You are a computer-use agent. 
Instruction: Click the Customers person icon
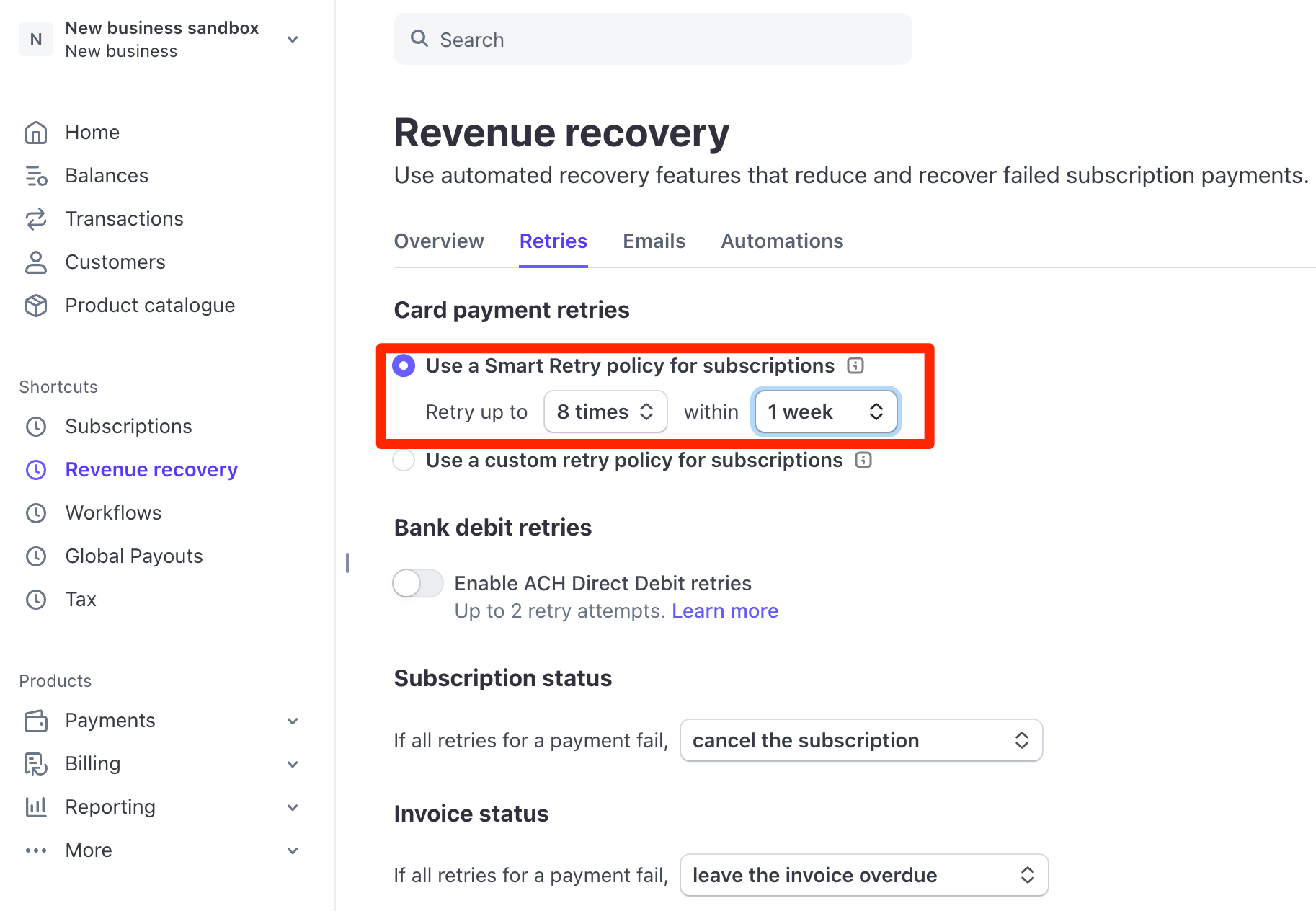pos(36,262)
